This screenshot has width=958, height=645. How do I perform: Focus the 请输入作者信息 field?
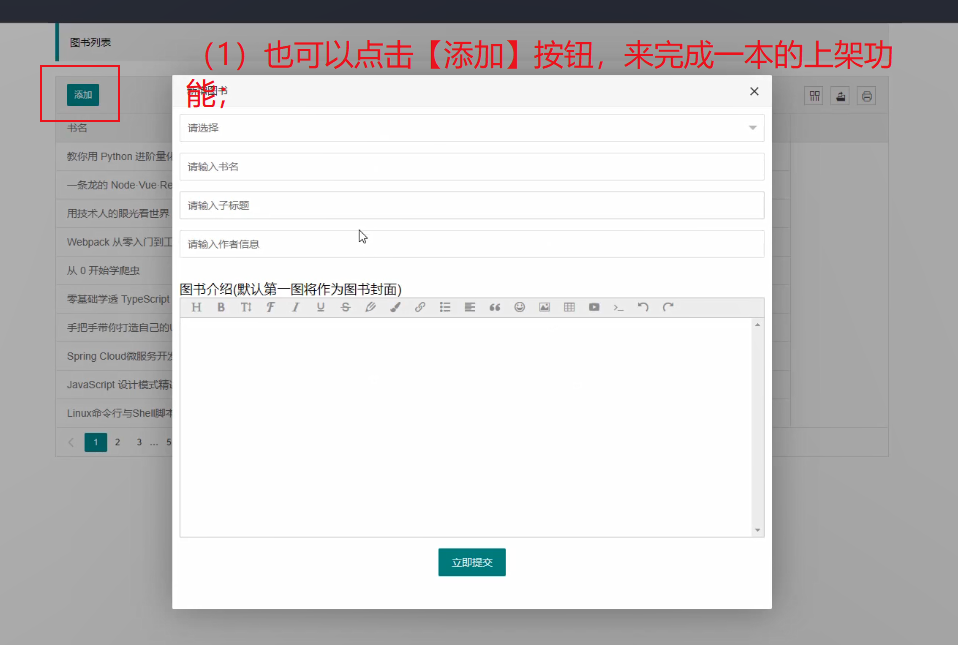point(472,244)
